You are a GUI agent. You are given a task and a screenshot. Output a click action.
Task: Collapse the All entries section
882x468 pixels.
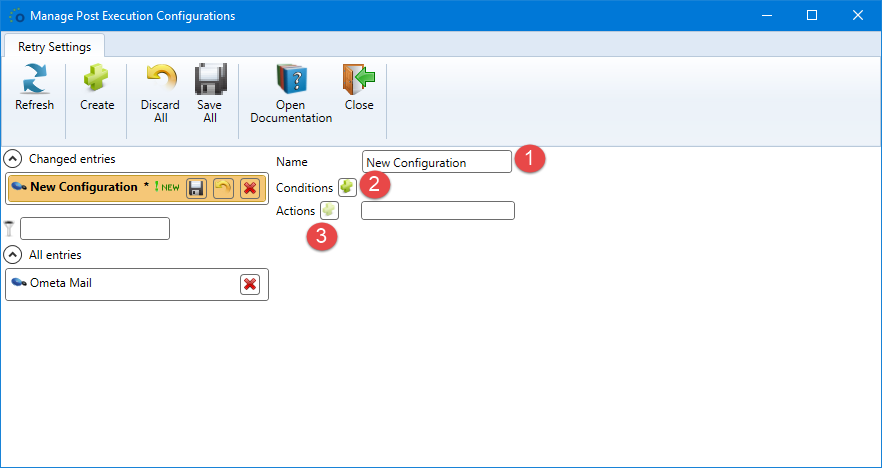click(x=12, y=255)
